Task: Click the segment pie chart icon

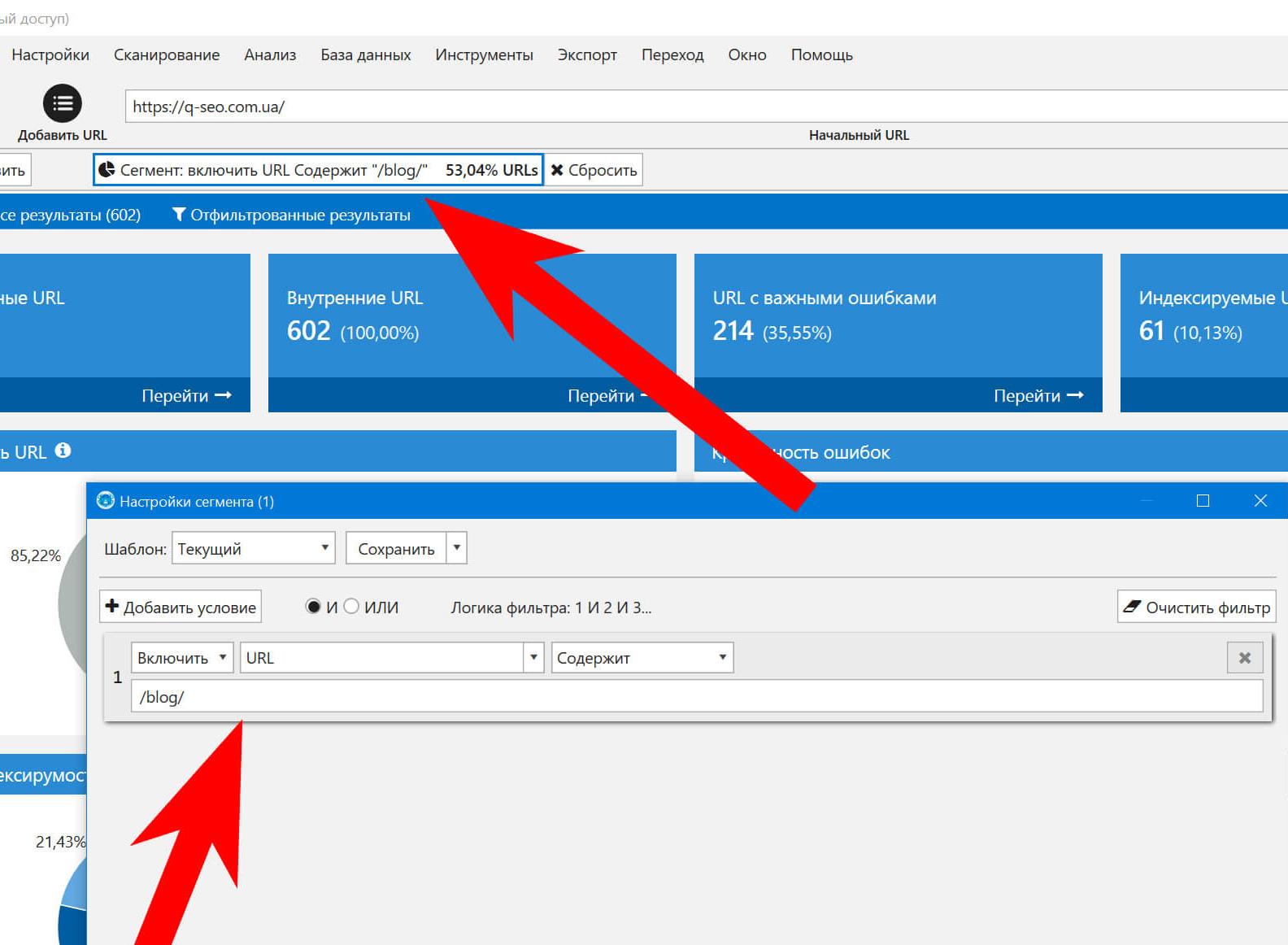Action: coord(107,170)
